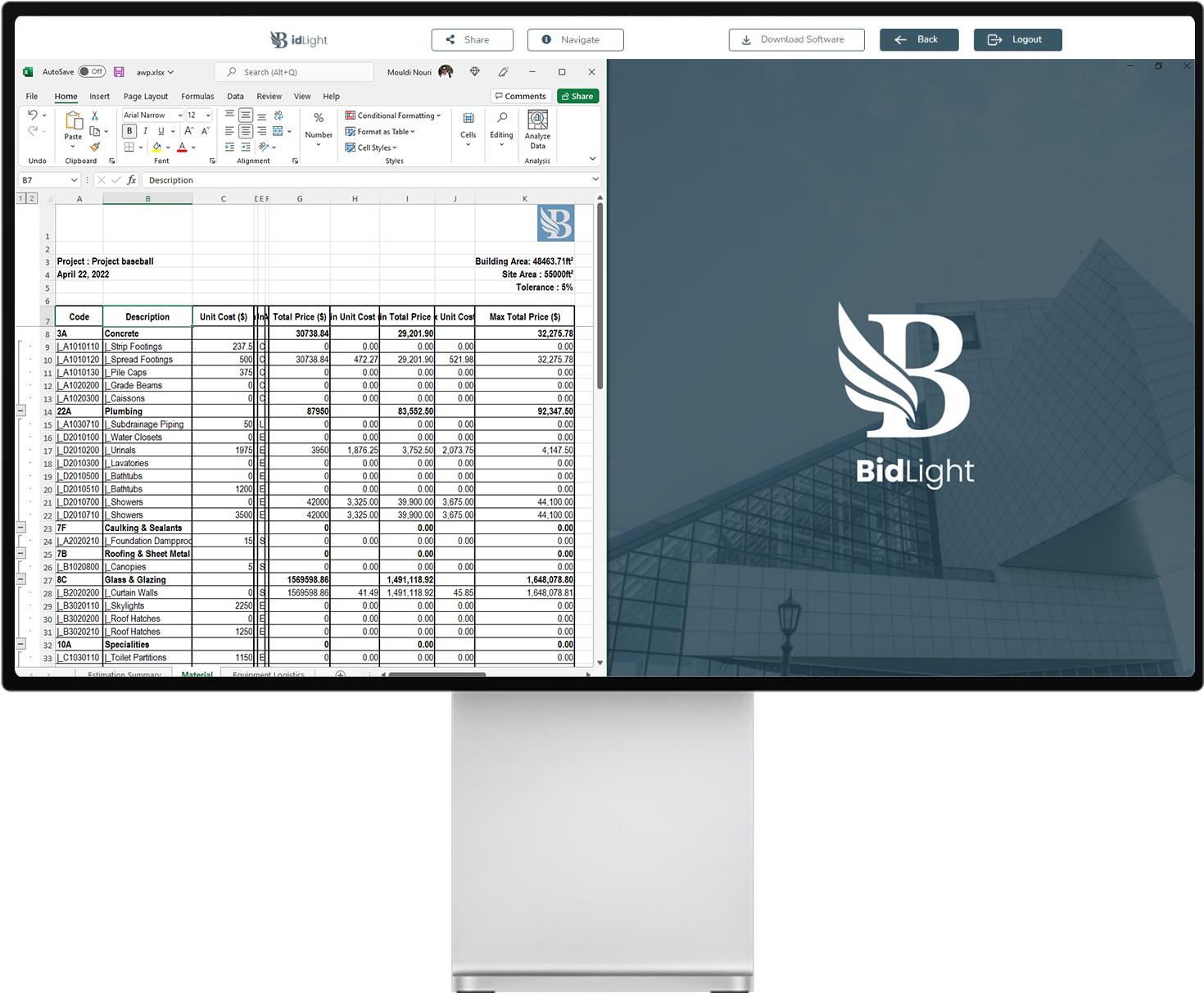Show outline level 2
The height and width of the screenshot is (993, 1204).
(32, 198)
